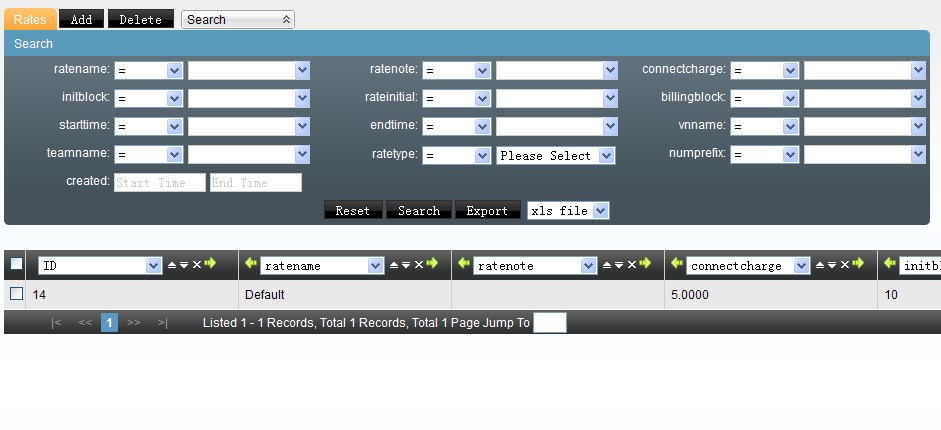Go to the next page of records

coord(134,323)
